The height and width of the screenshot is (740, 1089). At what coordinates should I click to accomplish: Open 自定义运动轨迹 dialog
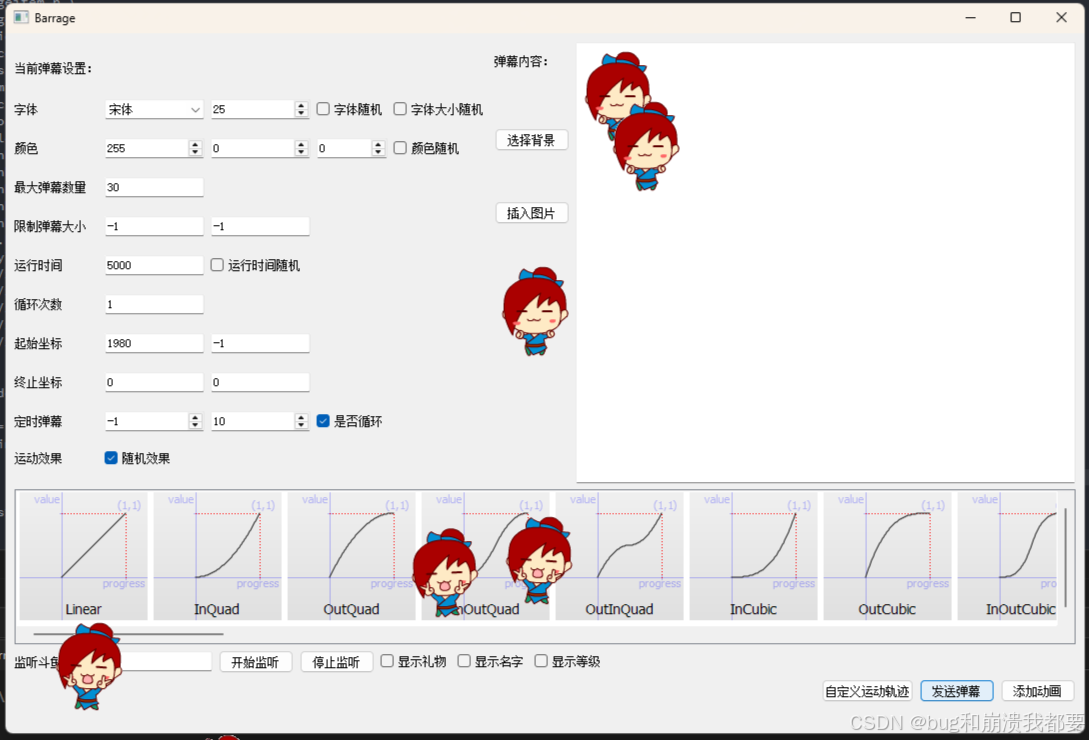(867, 691)
